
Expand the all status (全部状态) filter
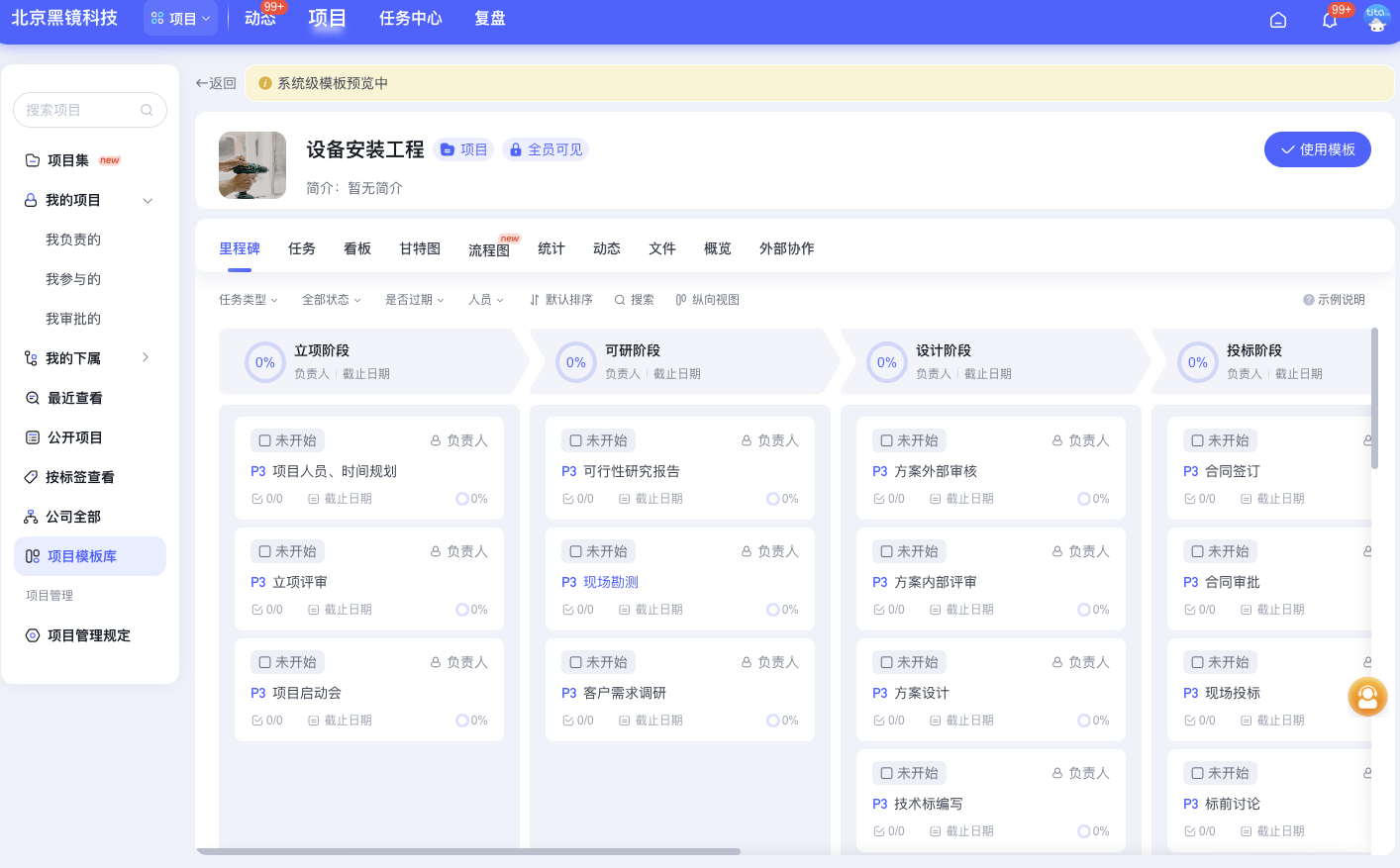pos(331,300)
